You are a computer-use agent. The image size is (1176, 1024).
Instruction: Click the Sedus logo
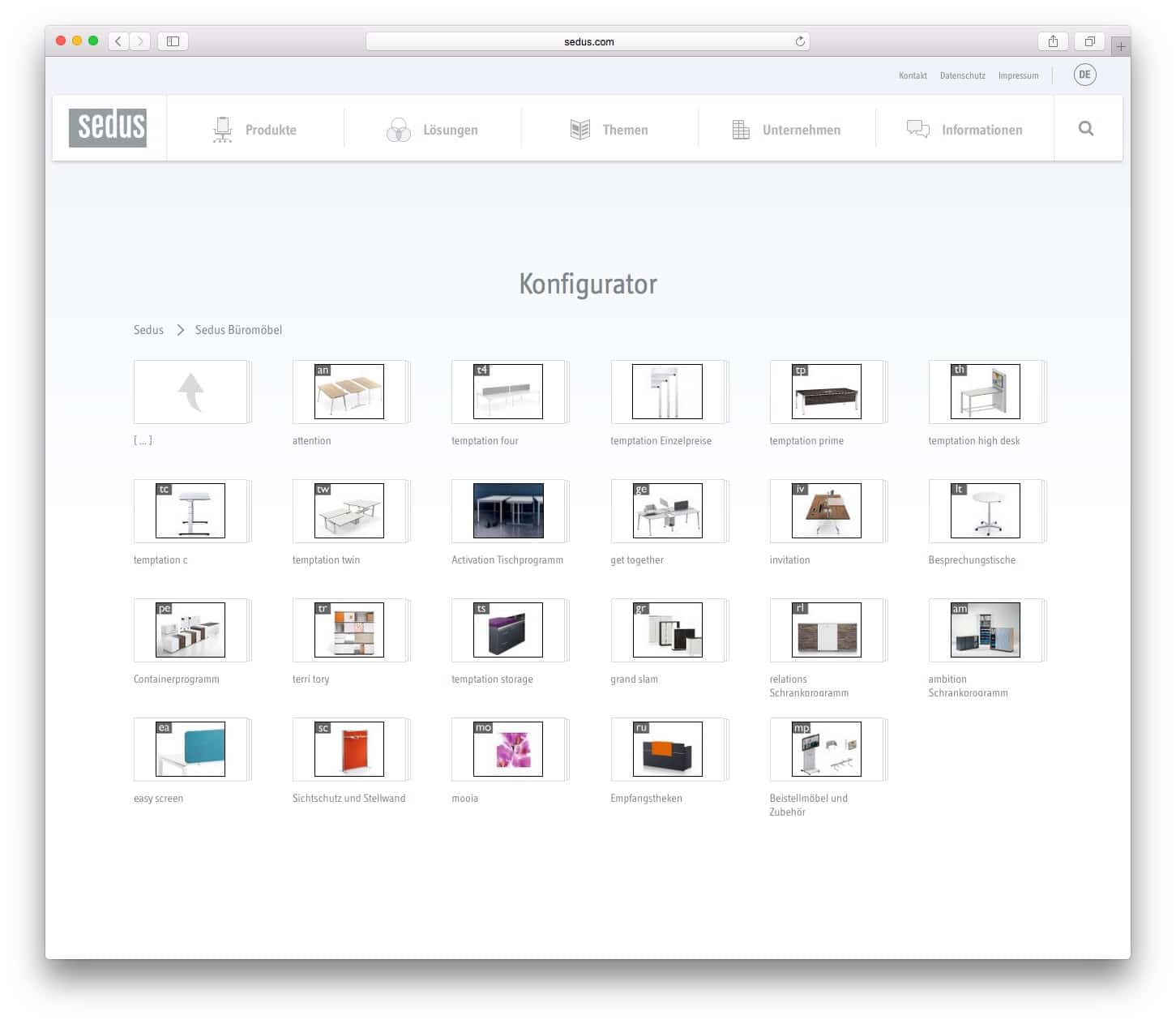point(108,128)
